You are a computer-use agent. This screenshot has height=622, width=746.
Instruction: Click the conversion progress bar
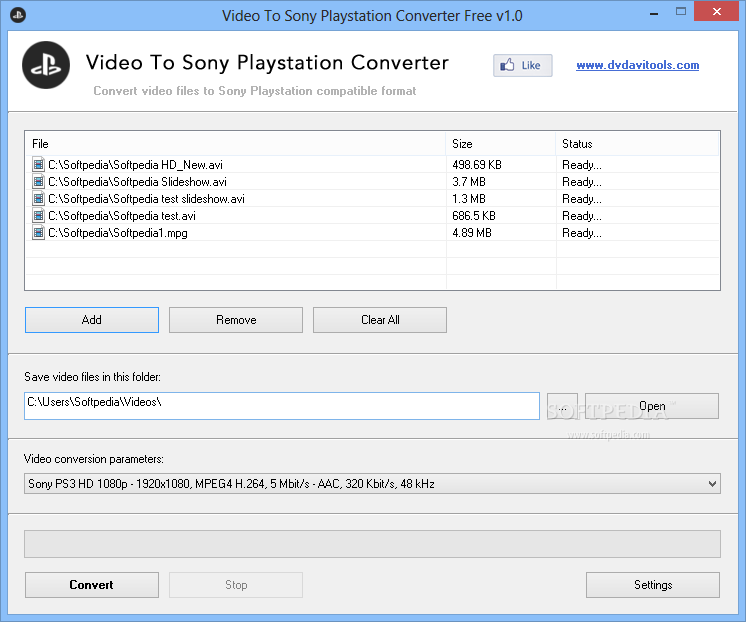(x=373, y=544)
